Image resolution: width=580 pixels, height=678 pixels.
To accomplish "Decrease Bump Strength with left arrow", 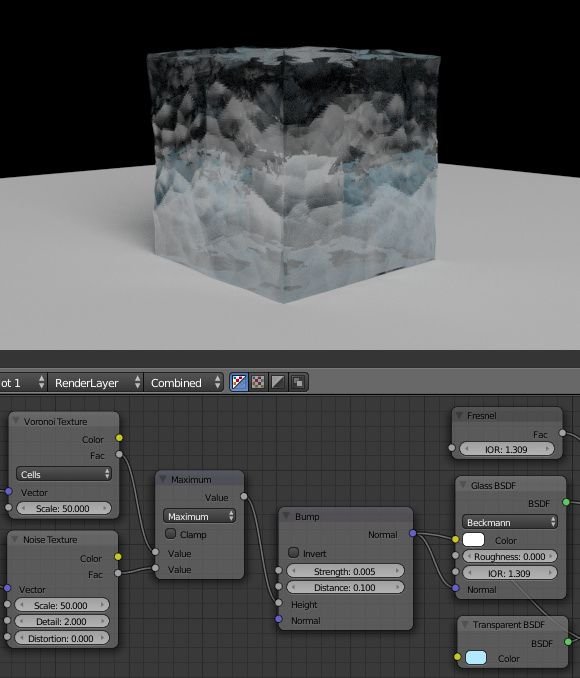I will point(293,571).
